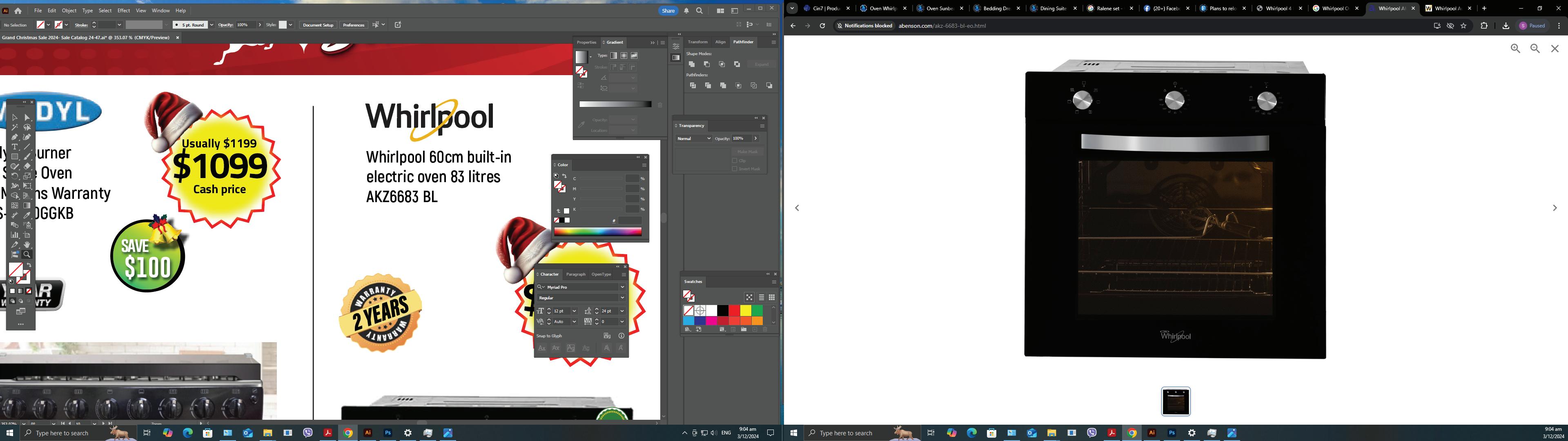The height and width of the screenshot is (441, 1568).
Task: Choose Radial Gradient type icon
Action: click(624, 56)
